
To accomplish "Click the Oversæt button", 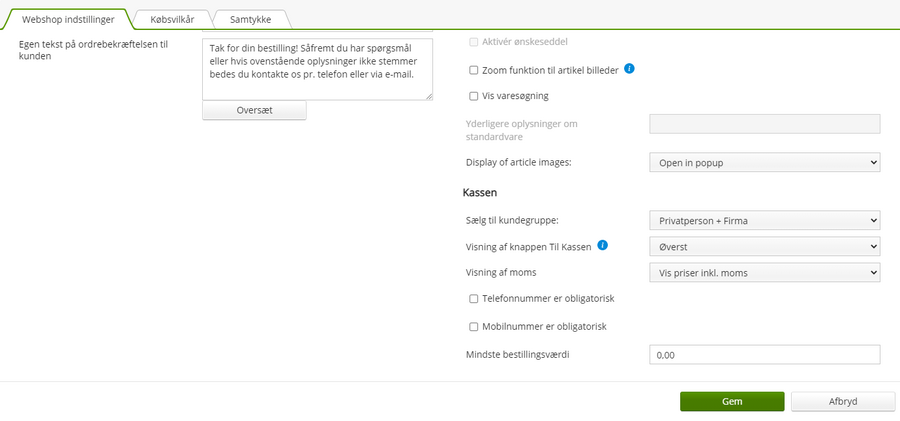I will (254, 110).
